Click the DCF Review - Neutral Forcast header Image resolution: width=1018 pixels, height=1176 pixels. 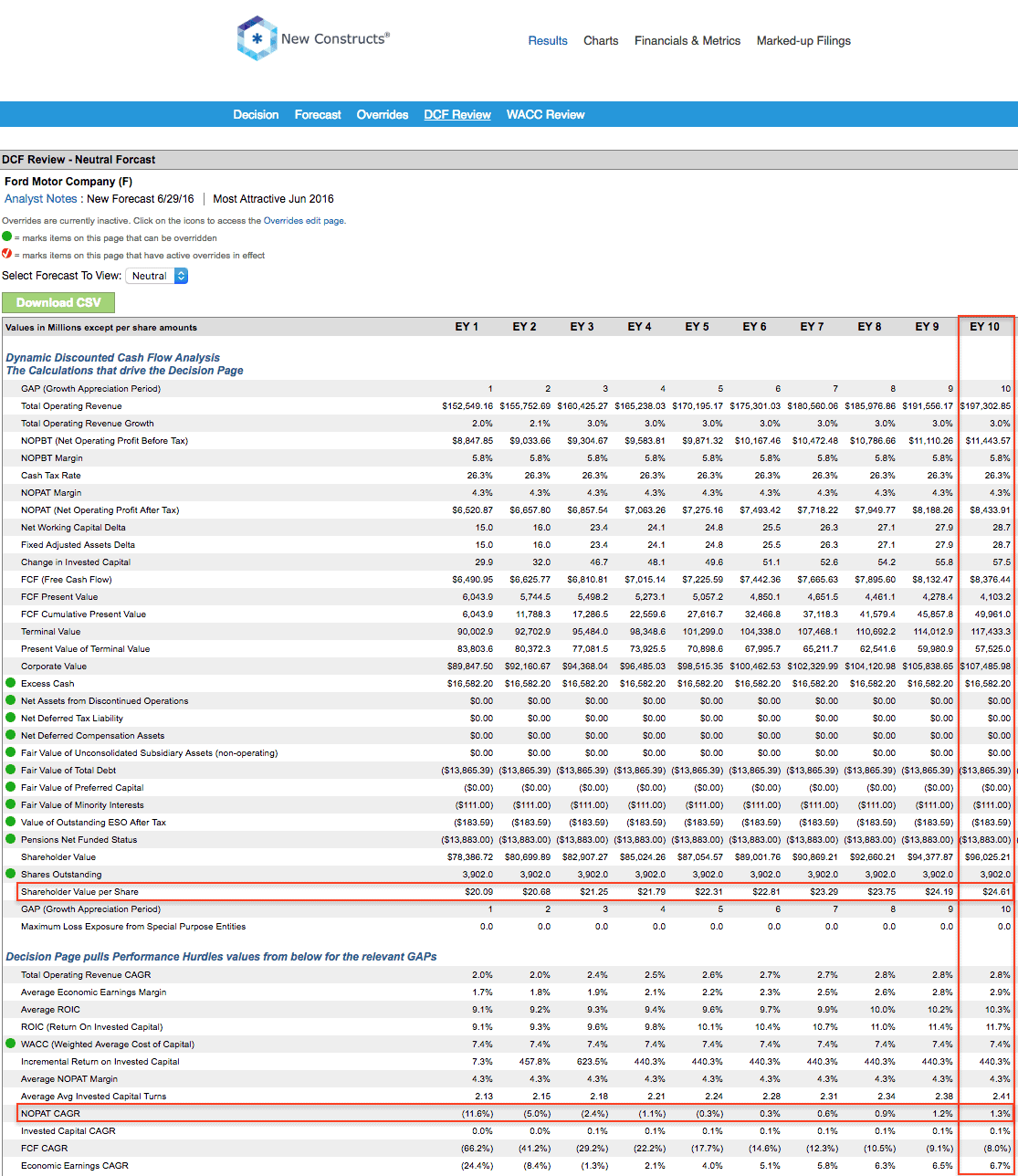(x=79, y=159)
